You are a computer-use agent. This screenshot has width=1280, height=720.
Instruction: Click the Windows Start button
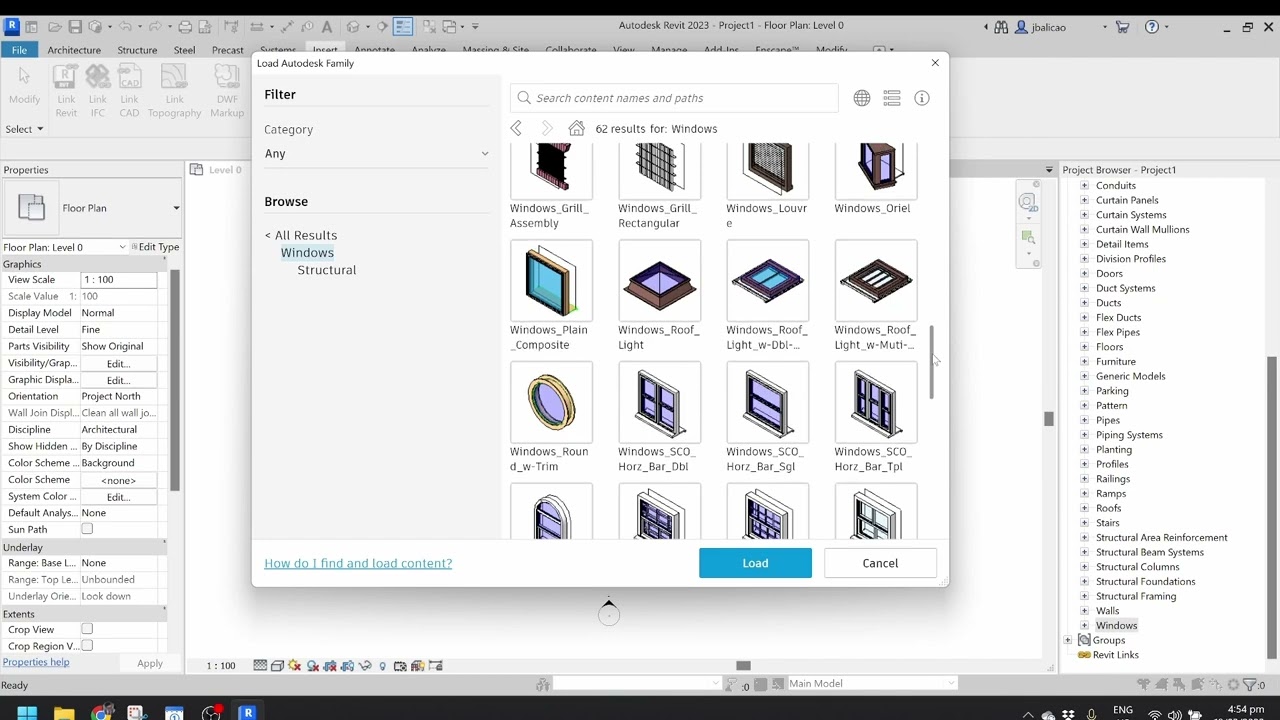[x=27, y=713]
